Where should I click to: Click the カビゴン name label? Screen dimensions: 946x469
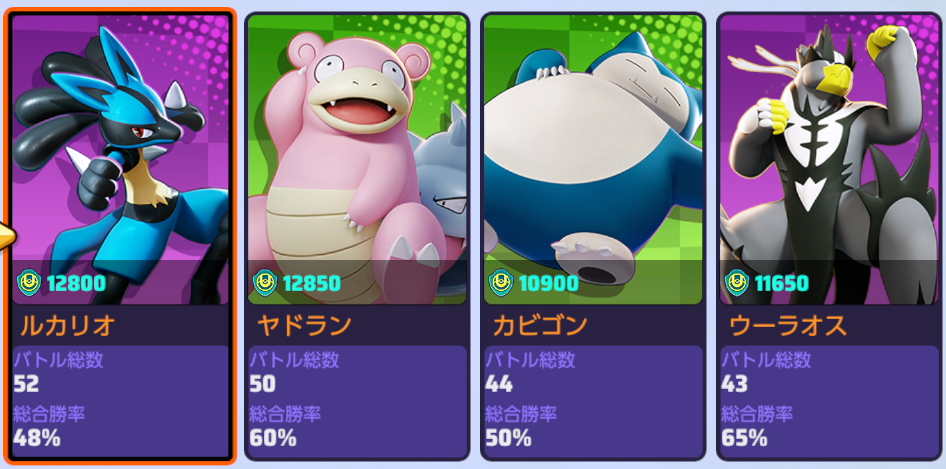(x=540, y=325)
